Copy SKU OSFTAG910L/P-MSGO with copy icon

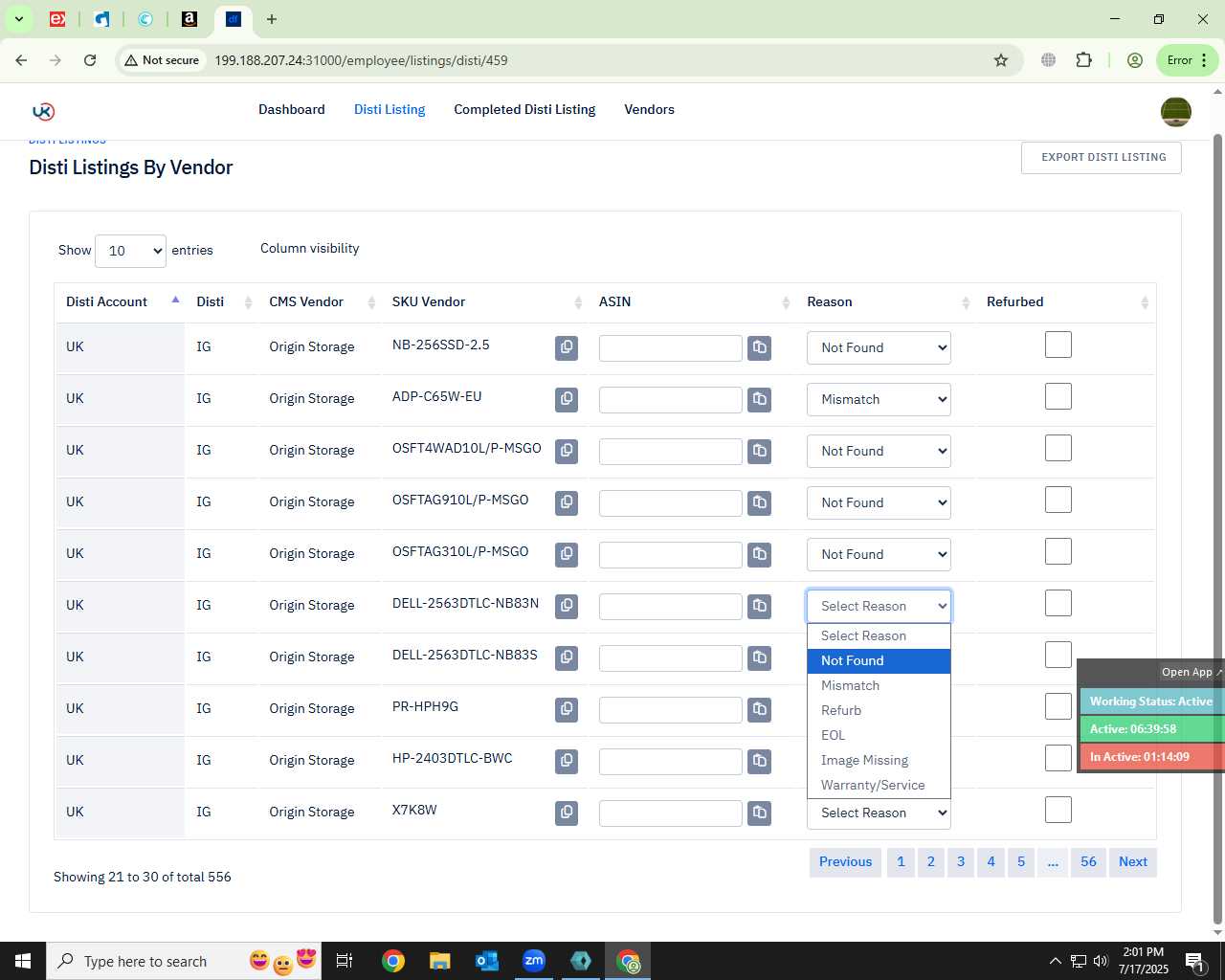[x=567, y=502]
